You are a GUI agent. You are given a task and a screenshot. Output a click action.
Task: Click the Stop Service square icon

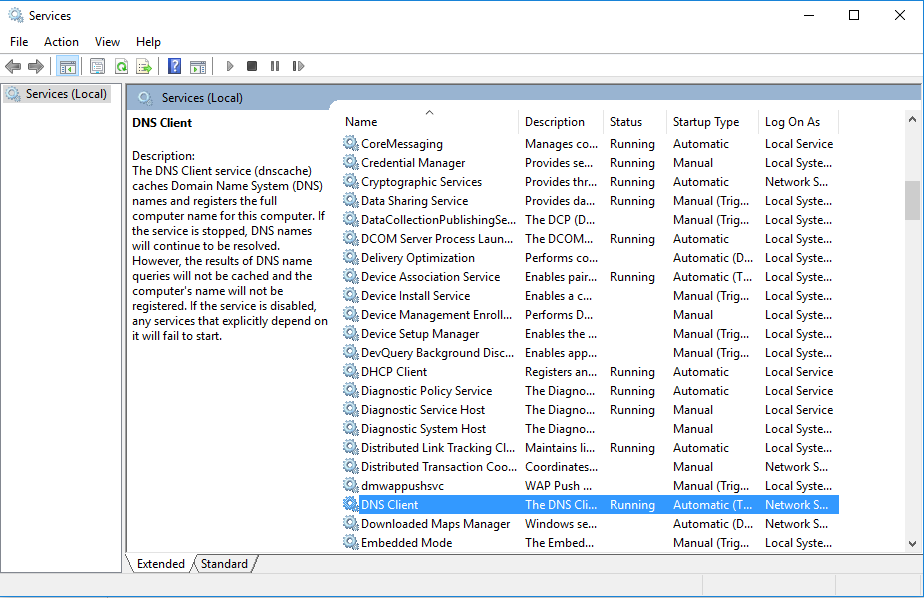click(252, 67)
